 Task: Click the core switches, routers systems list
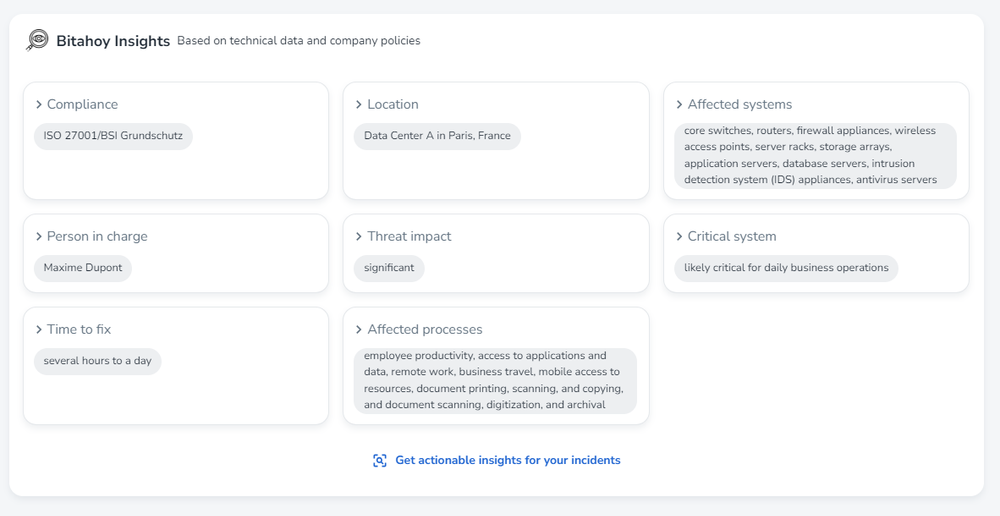coord(815,156)
